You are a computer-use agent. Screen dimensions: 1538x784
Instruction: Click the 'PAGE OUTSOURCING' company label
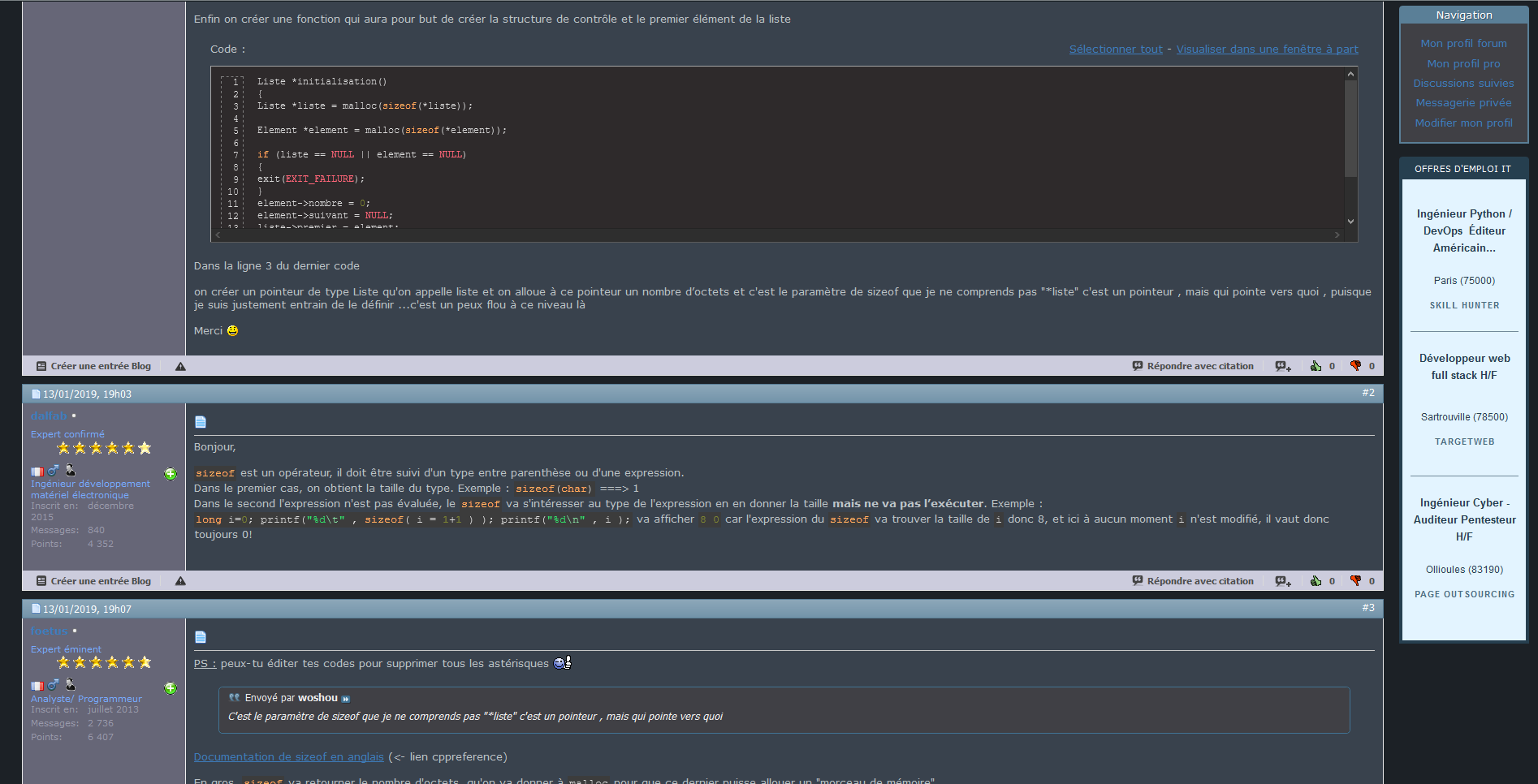[1464, 595]
